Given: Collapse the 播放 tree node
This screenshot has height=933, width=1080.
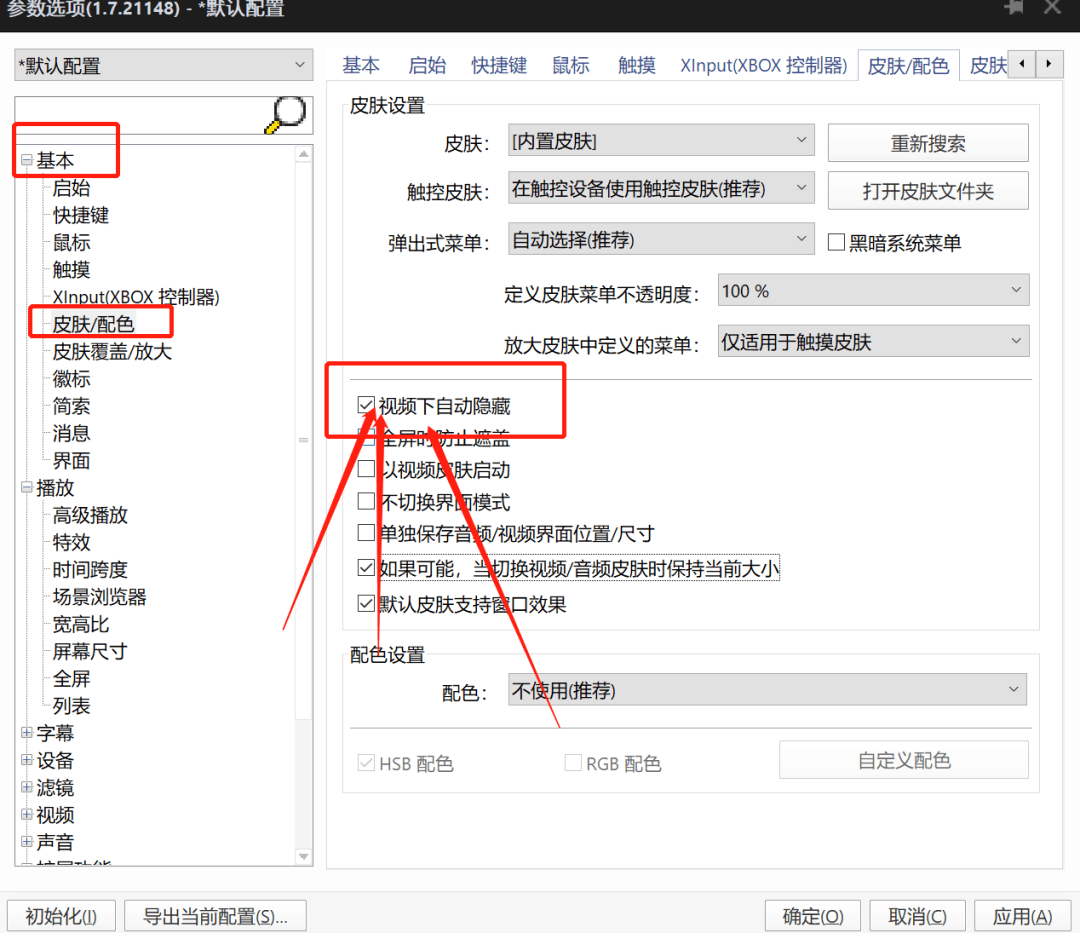Looking at the screenshot, I should tap(27, 488).
